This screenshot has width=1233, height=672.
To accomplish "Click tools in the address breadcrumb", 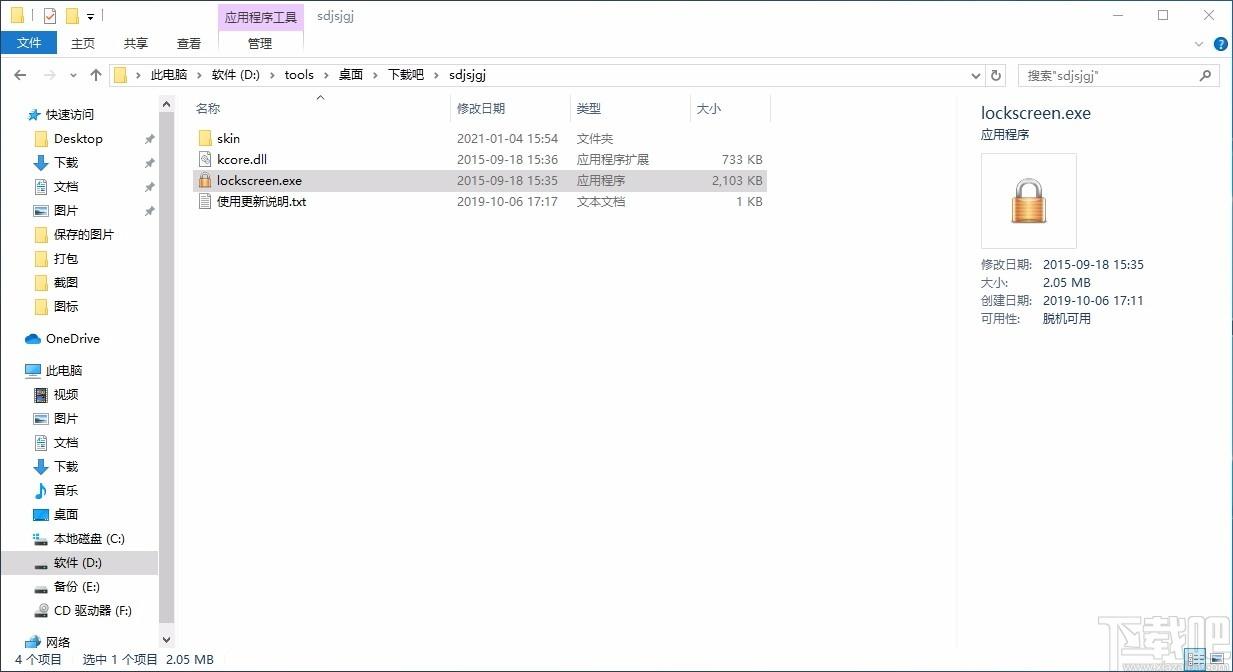I will [x=299, y=75].
